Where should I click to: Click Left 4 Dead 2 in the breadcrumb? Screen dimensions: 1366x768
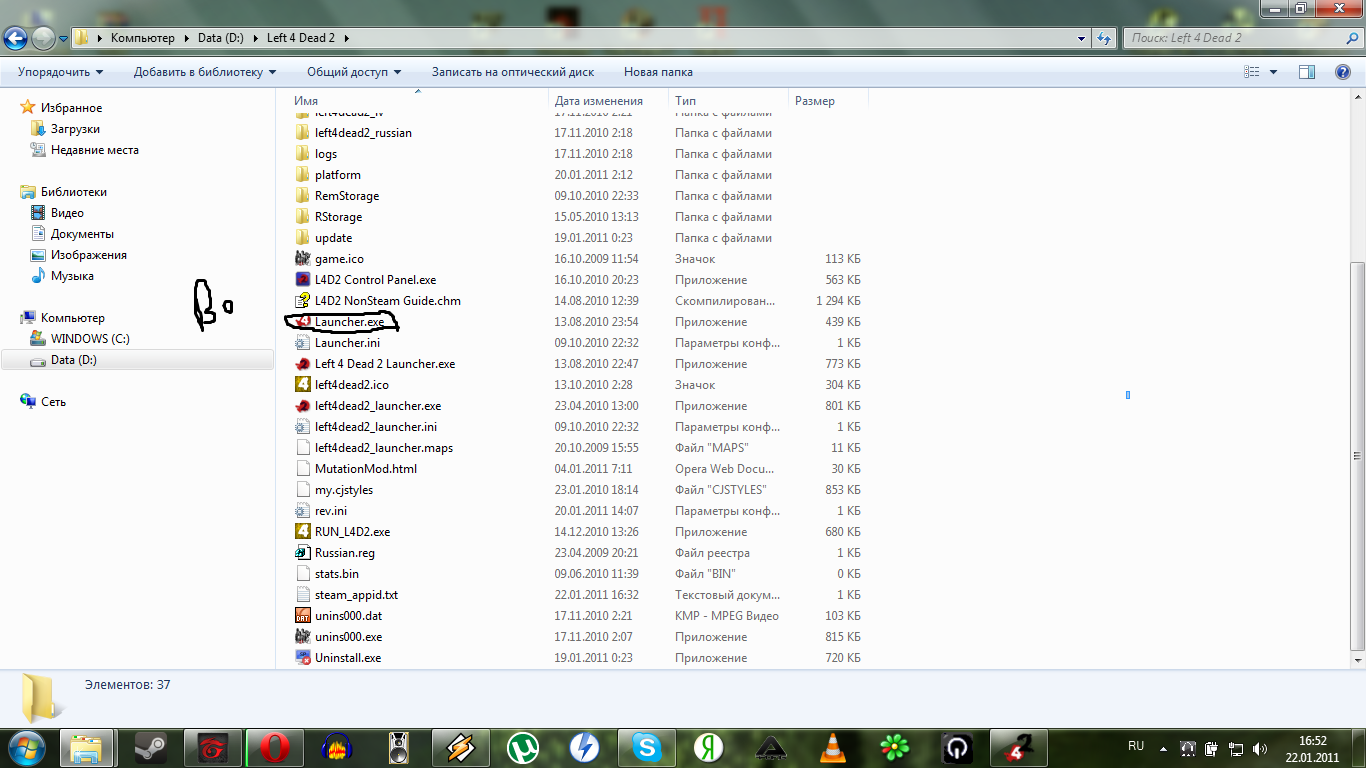[301, 38]
